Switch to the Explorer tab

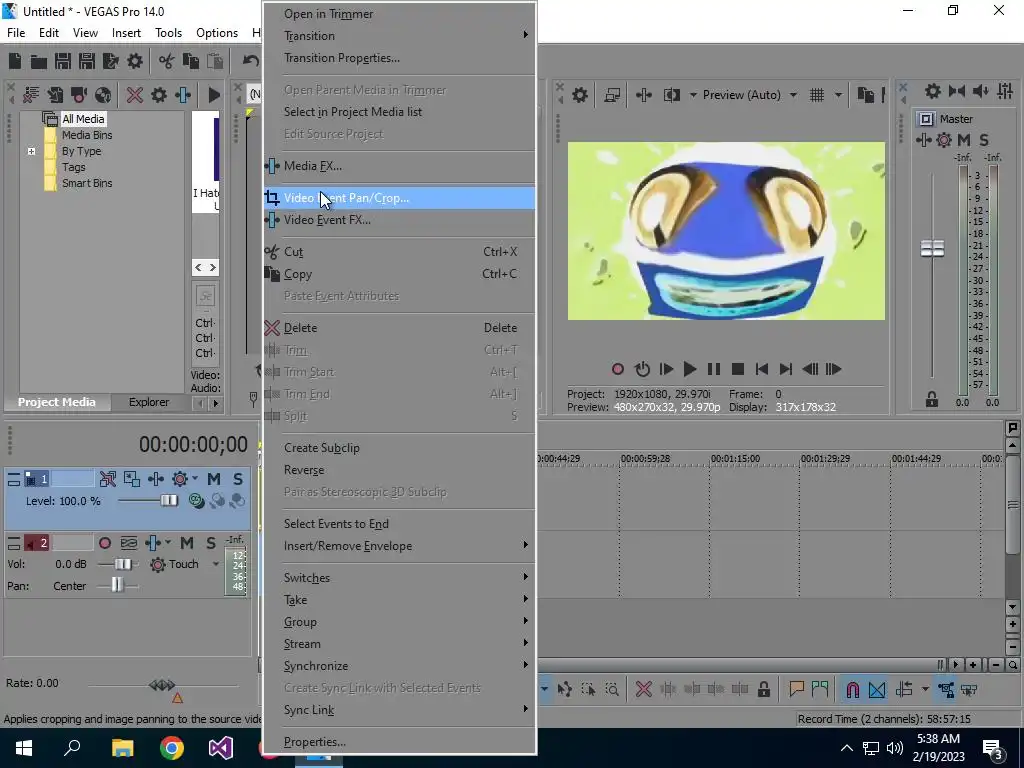click(x=149, y=402)
